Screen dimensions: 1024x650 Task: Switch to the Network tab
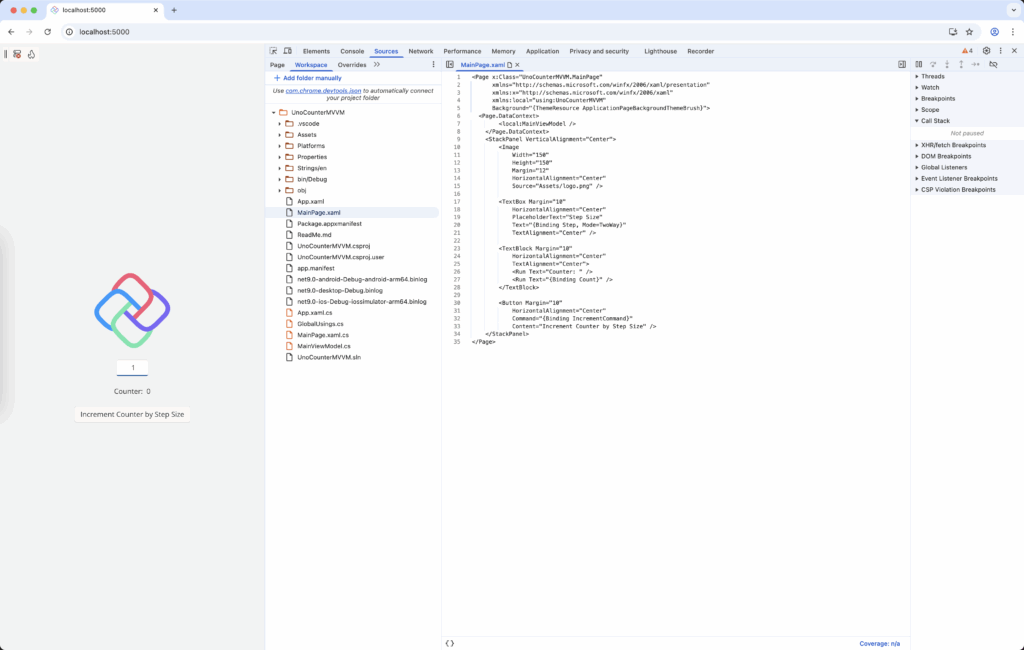click(421, 51)
